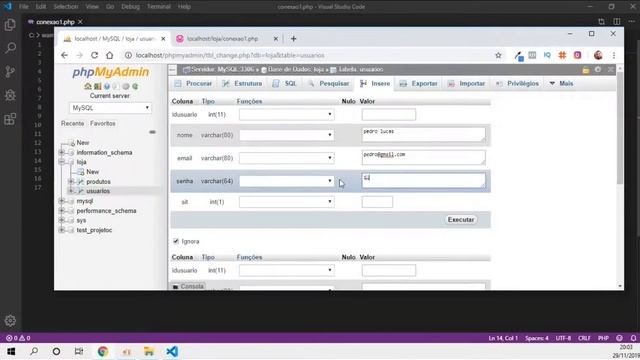The height and width of the screenshot is (360, 640).
Task: Select the usuarios table in tree
Action: (x=98, y=191)
